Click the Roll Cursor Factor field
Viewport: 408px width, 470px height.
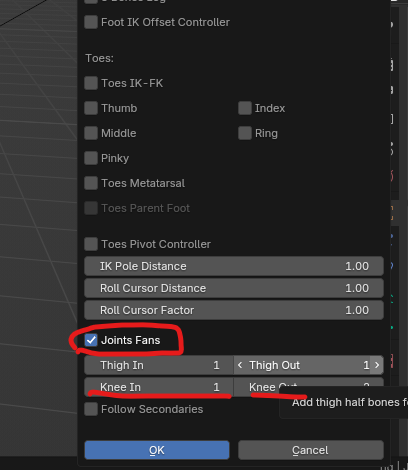pos(234,310)
